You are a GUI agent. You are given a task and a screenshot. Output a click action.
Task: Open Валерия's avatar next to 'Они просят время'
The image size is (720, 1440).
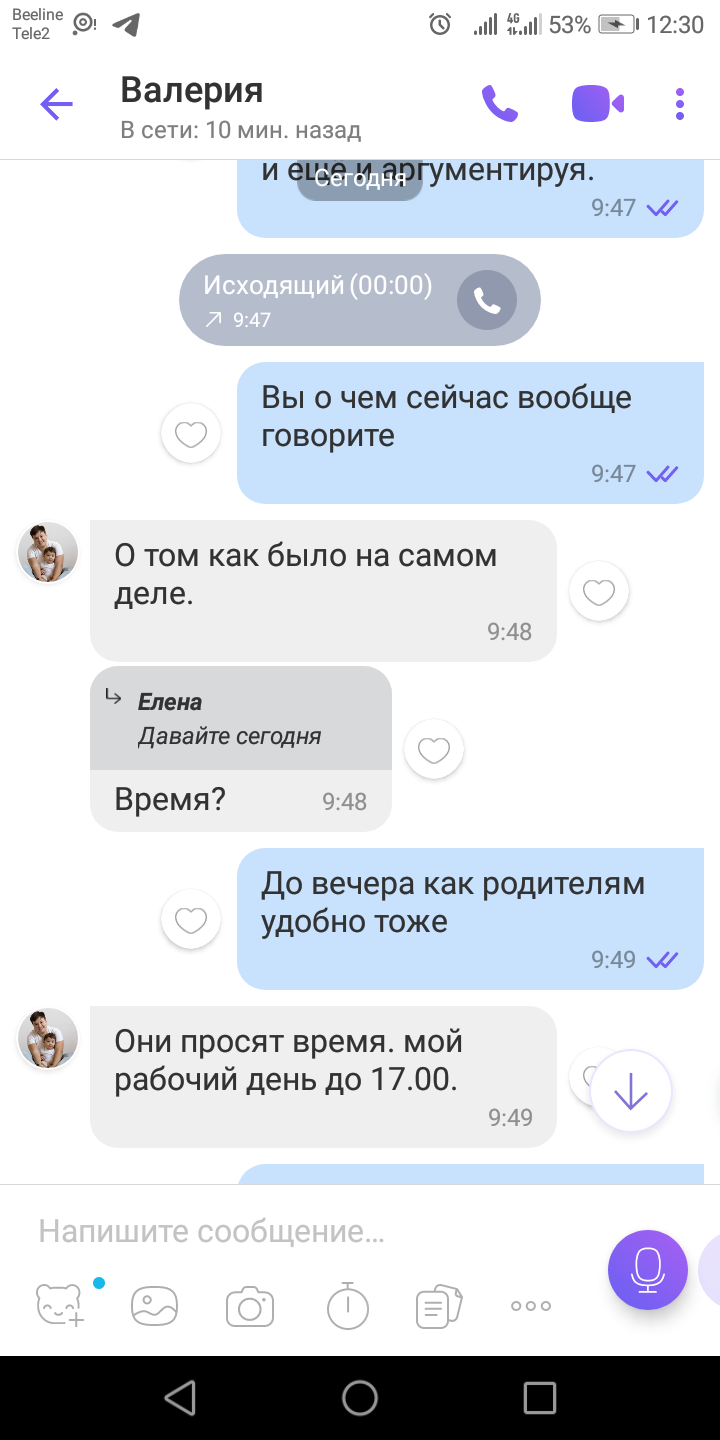pyautogui.click(x=48, y=1038)
